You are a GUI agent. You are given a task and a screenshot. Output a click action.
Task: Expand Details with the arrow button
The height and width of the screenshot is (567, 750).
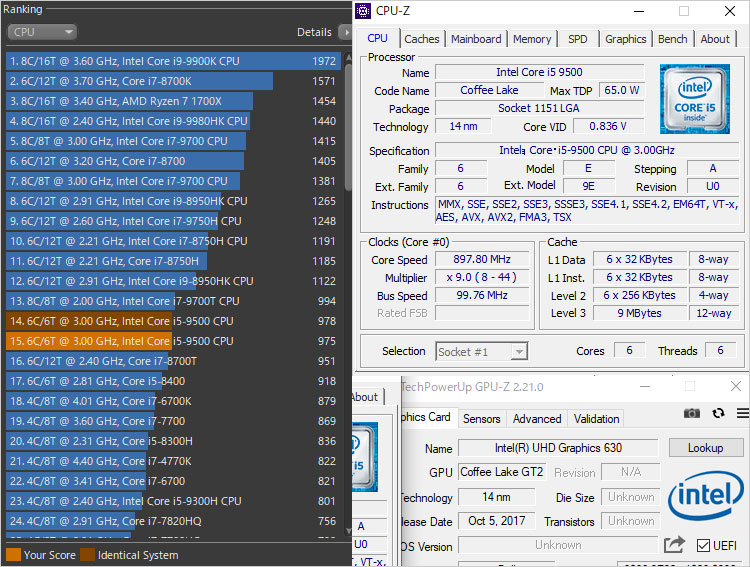pyautogui.click(x=345, y=32)
